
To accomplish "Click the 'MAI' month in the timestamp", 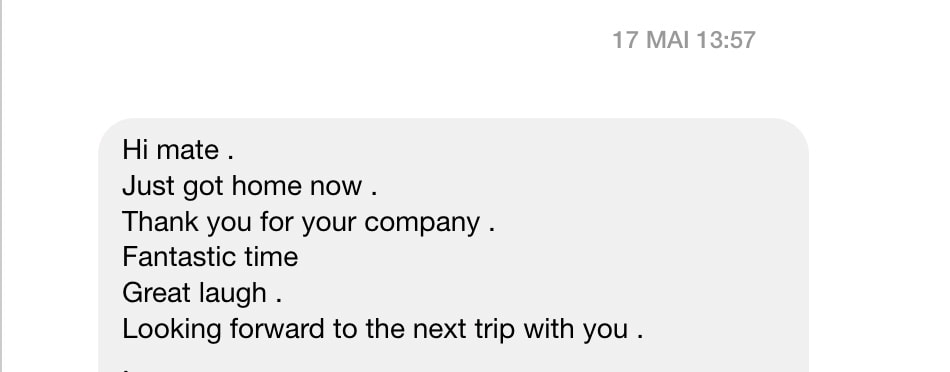I will 668,40.
